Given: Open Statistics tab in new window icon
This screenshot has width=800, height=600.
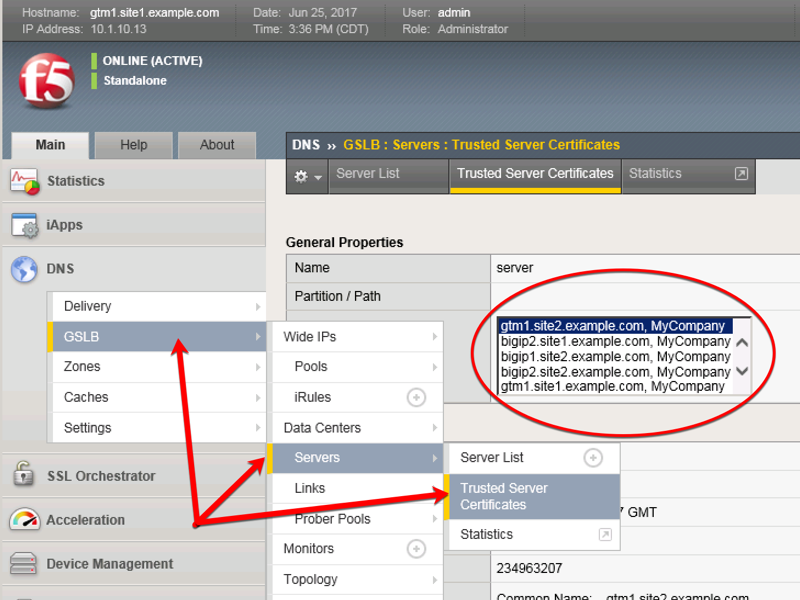Looking at the screenshot, I should pos(741,173).
